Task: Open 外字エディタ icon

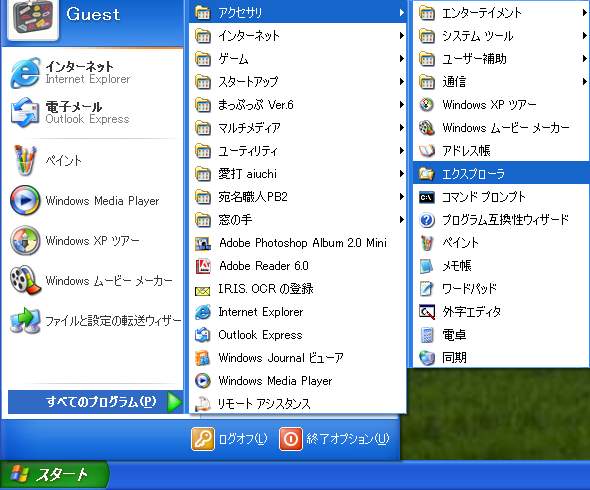Action: point(426,312)
